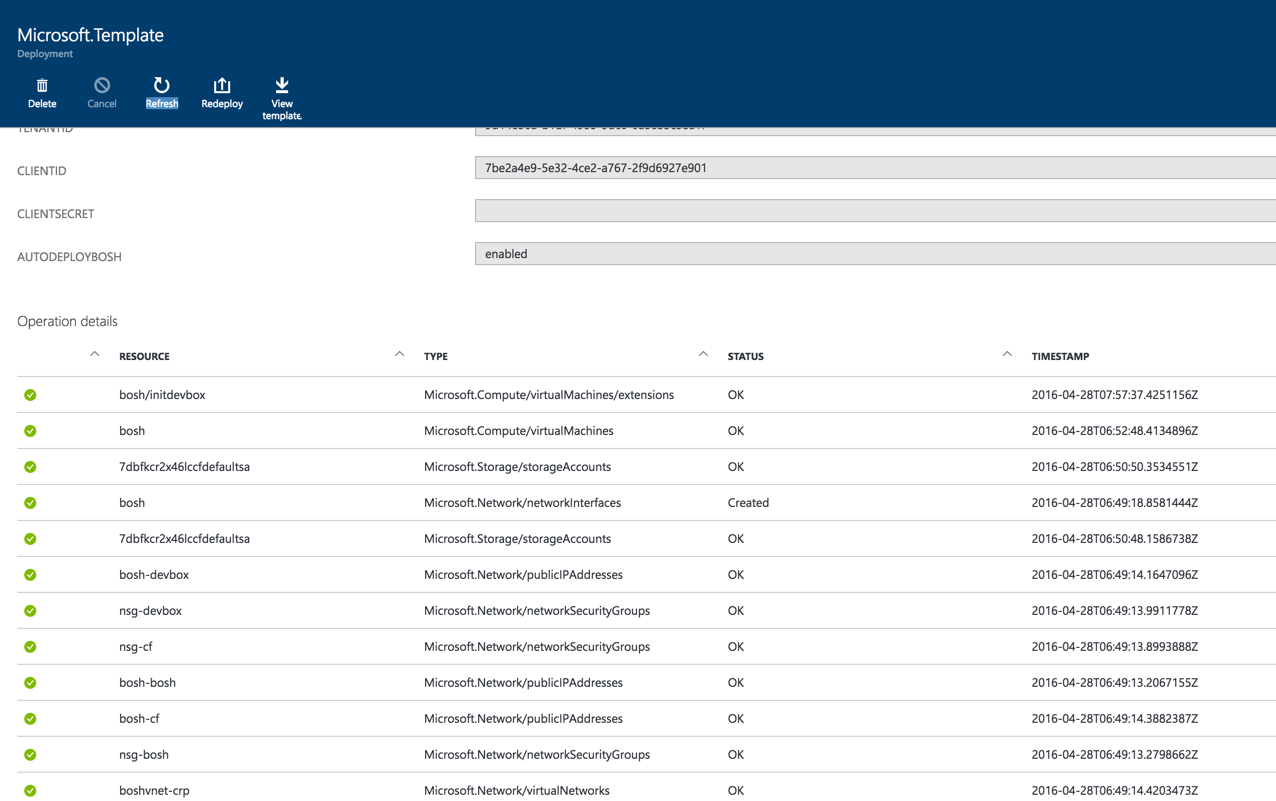The height and width of the screenshot is (801, 1276).
Task: Click the Delete trash icon
Action: pos(42,85)
